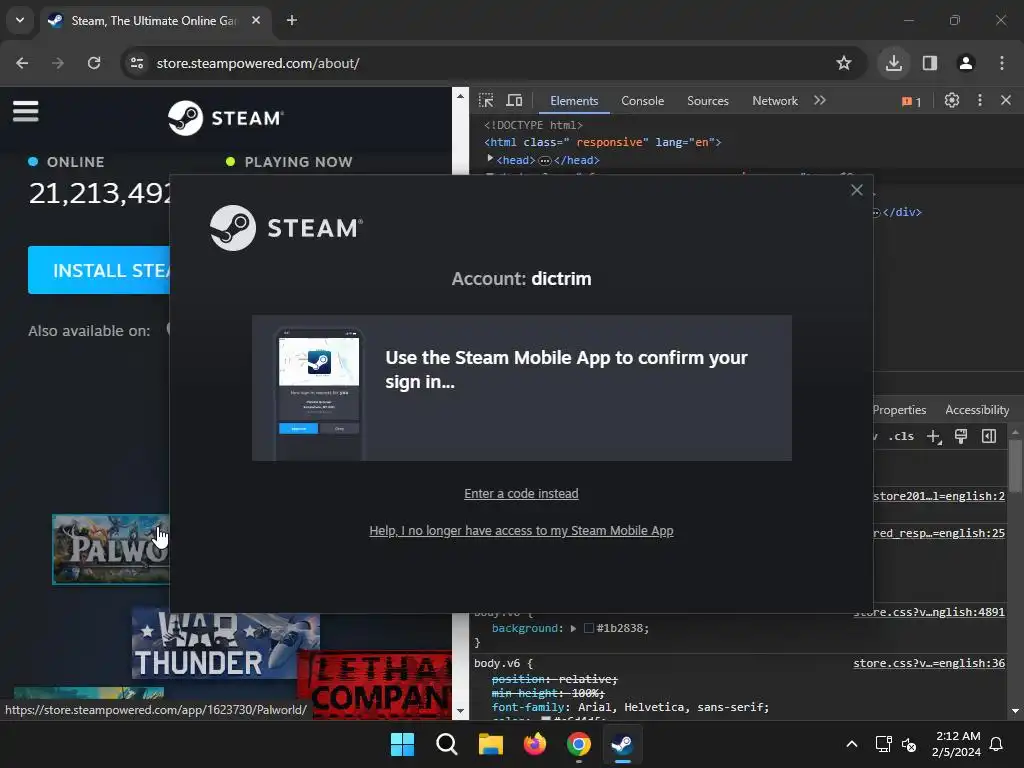Show hidden system tray icons chevron
This screenshot has height=768, width=1024.
click(x=852, y=744)
